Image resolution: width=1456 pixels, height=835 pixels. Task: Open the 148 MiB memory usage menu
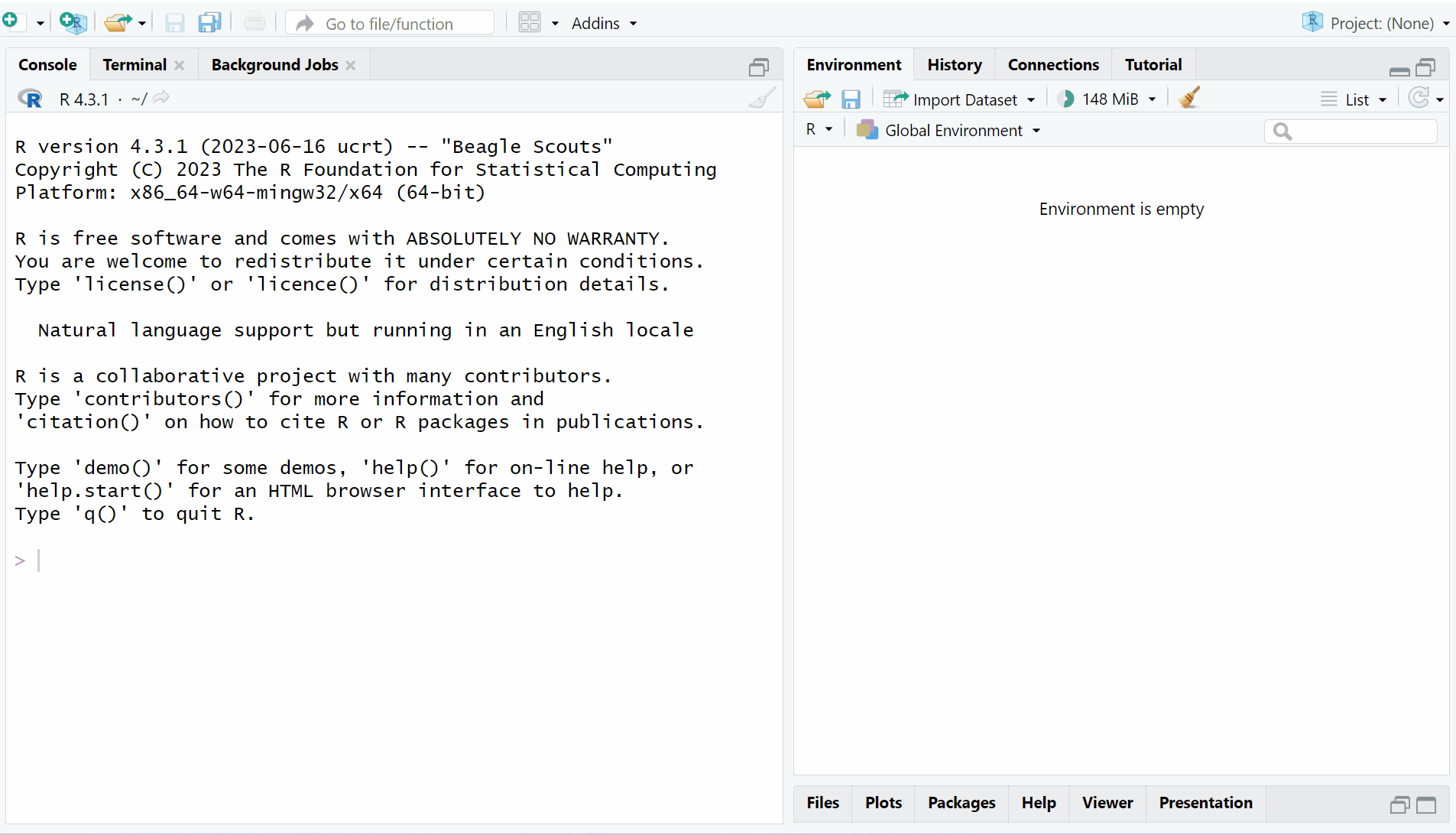point(1109,99)
